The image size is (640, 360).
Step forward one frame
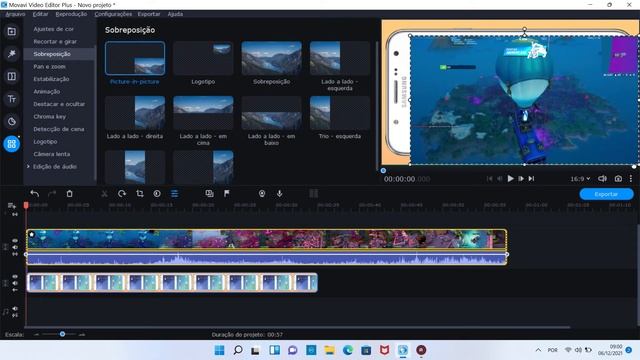pos(521,178)
